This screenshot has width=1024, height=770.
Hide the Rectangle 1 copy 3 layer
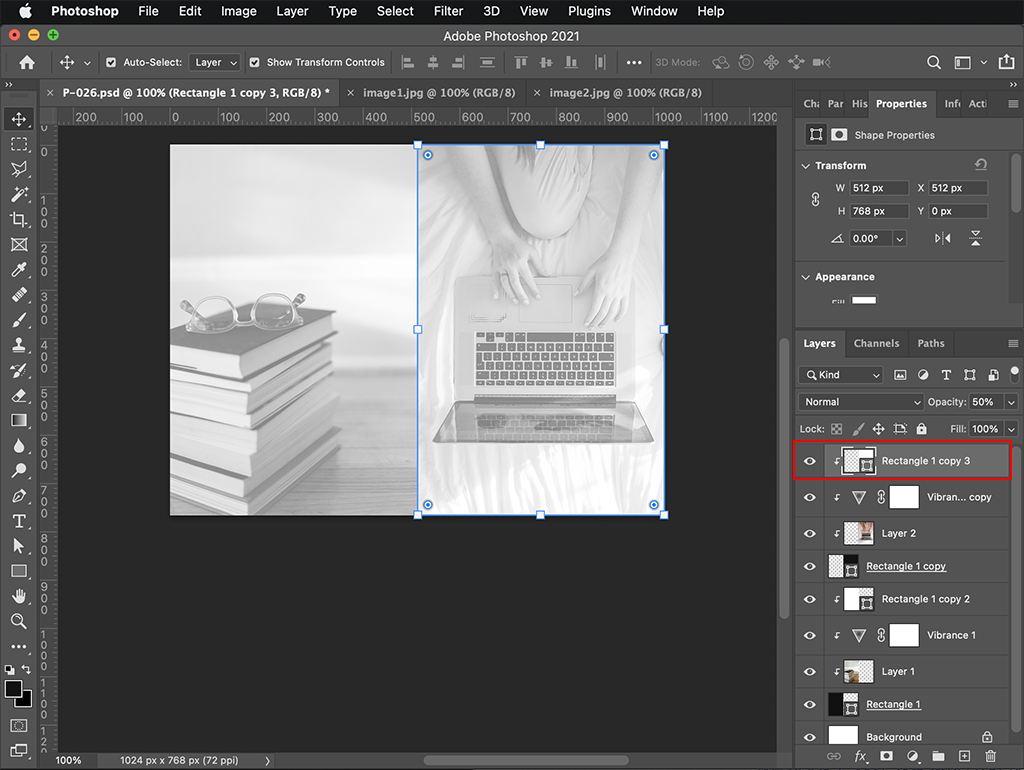810,461
